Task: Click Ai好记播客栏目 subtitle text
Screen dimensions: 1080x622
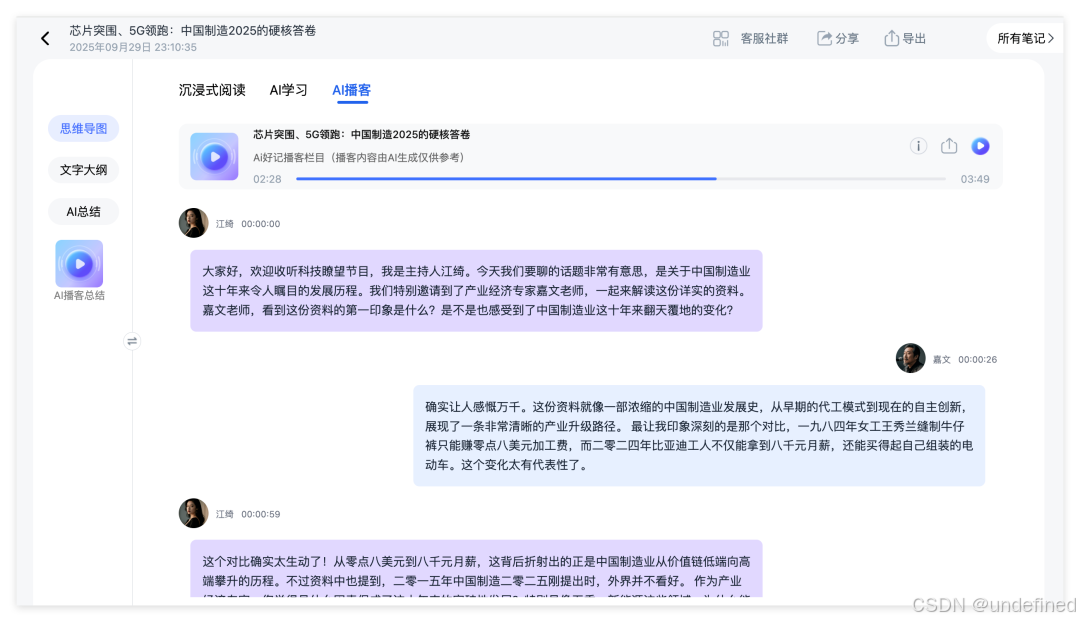Action: coord(358,158)
